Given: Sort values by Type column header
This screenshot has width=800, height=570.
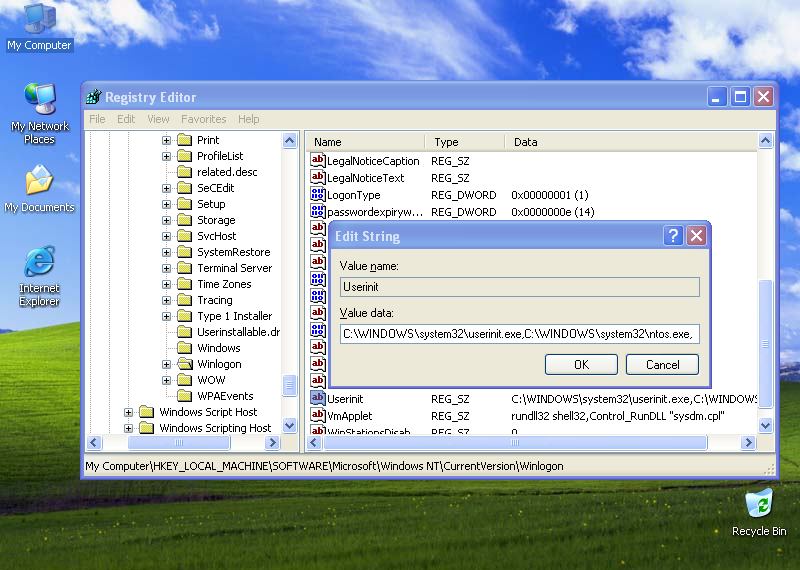Looking at the screenshot, I should pyautogui.click(x=464, y=142).
